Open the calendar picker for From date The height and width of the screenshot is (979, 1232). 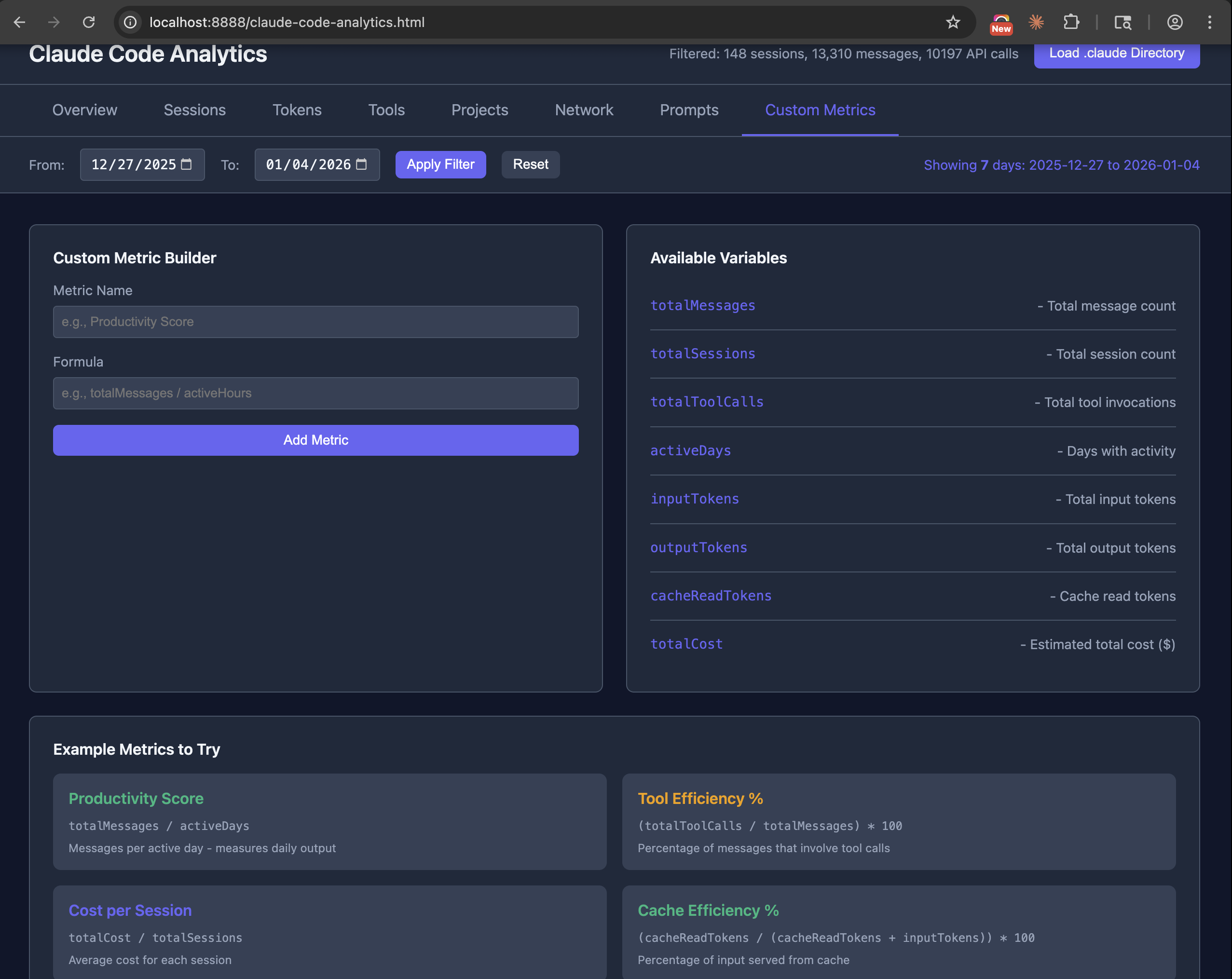coord(186,164)
